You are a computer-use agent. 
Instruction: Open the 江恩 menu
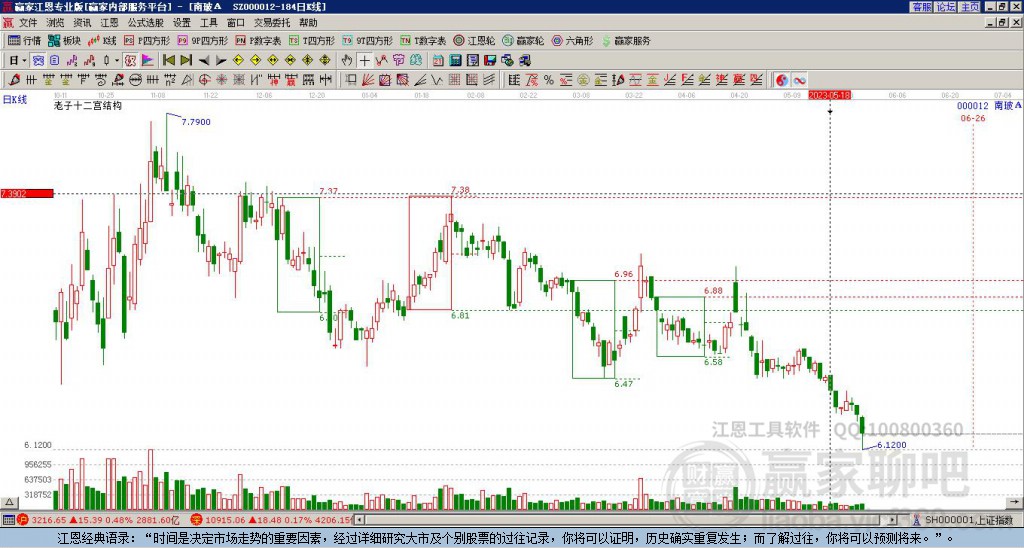[110, 23]
